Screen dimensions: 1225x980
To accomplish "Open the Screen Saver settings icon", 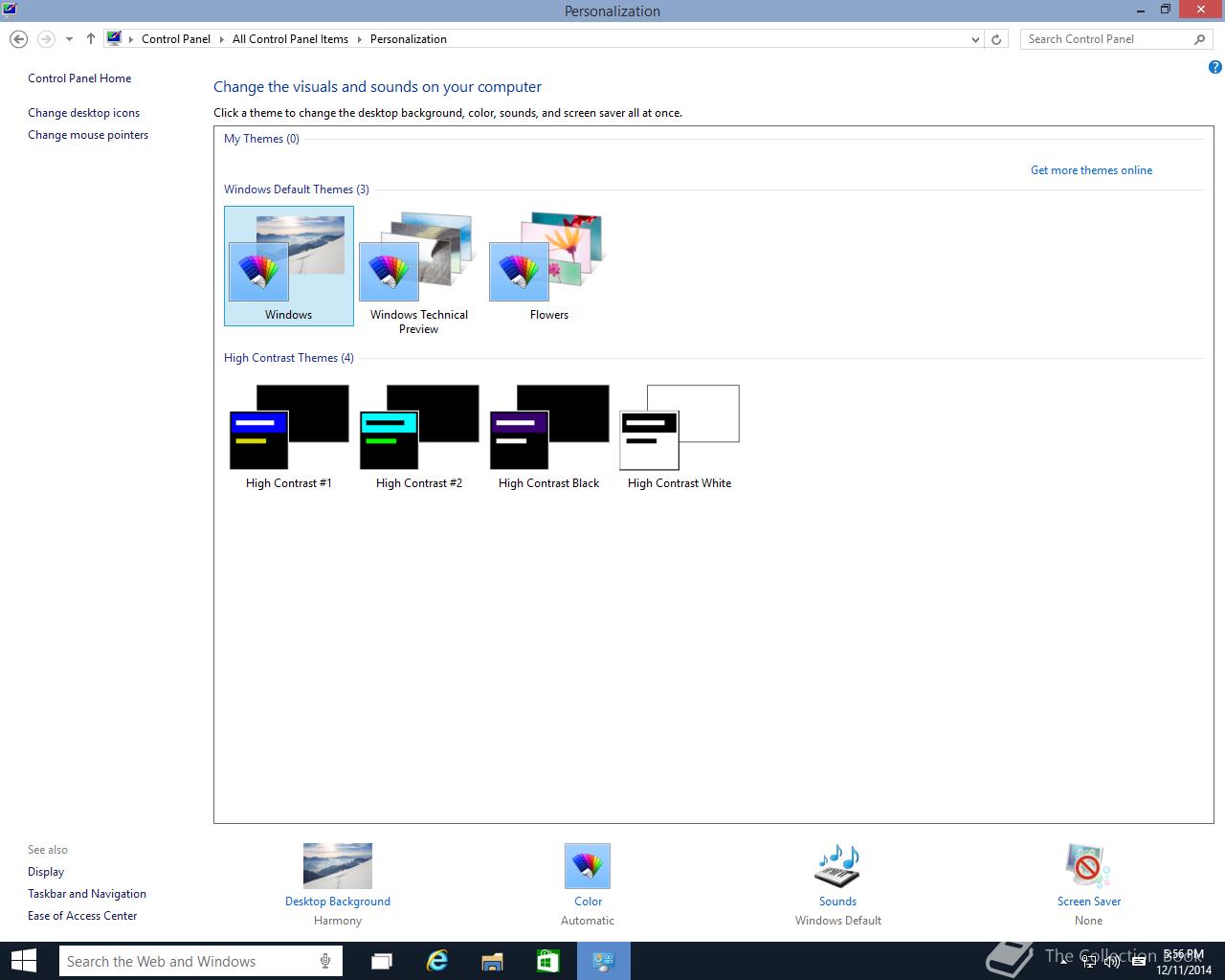I will [x=1088, y=866].
